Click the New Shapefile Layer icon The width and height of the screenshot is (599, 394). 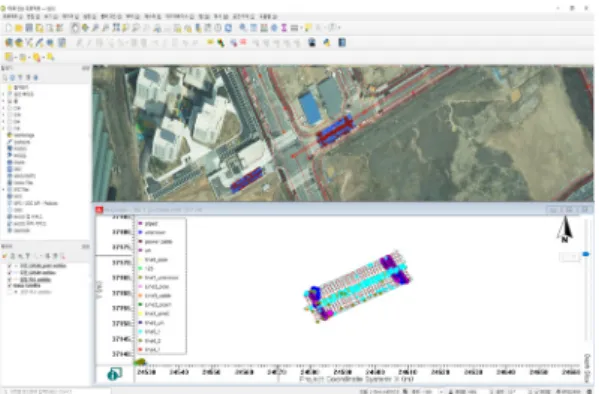click(29, 43)
